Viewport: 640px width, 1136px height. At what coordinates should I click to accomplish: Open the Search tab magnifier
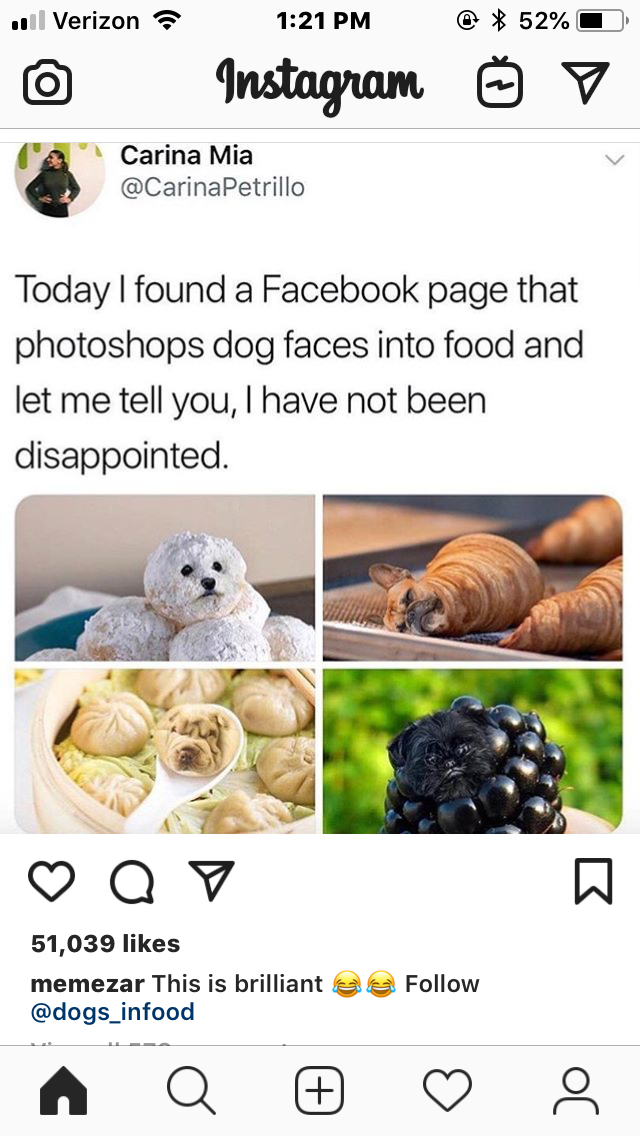pos(191,1090)
